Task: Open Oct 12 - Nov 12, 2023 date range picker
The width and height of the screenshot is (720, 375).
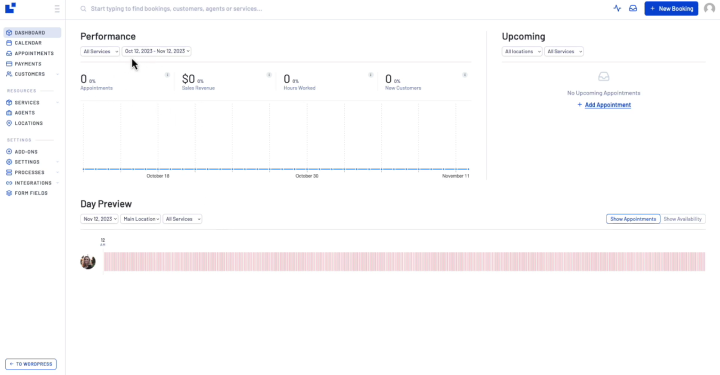Action: [x=157, y=51]
